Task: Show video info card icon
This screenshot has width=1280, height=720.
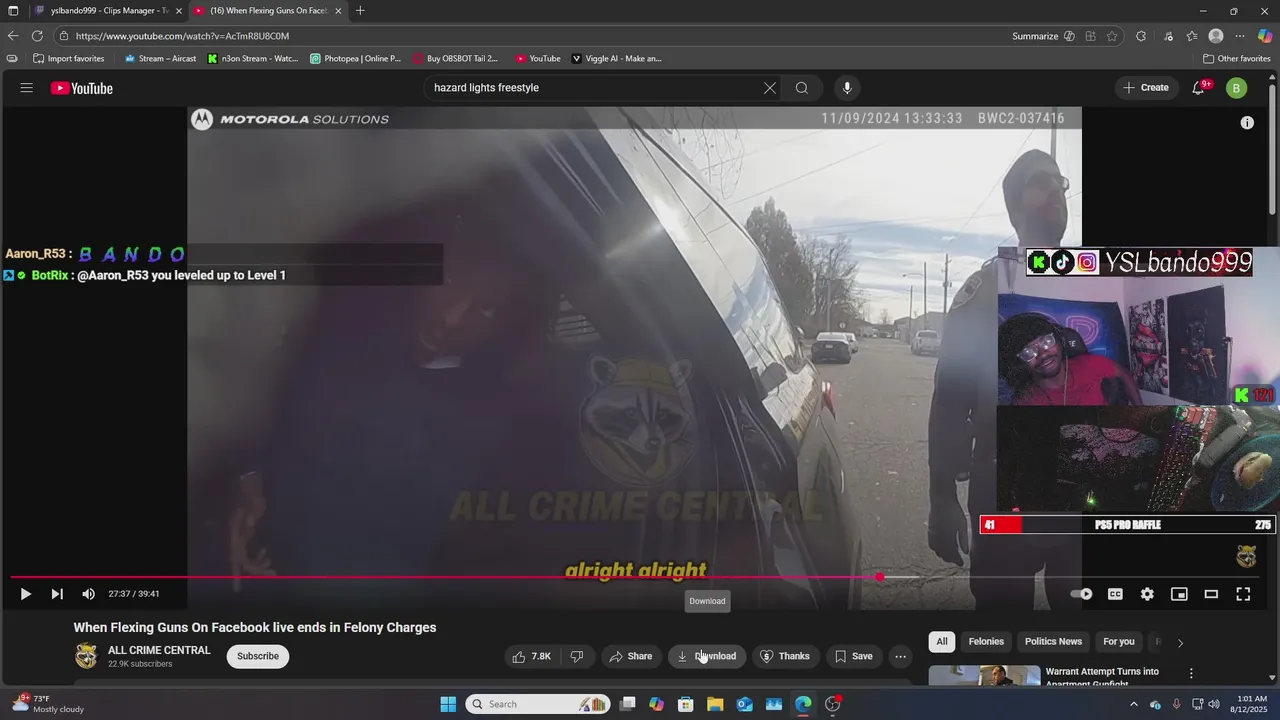Action: coord(1247,123)
